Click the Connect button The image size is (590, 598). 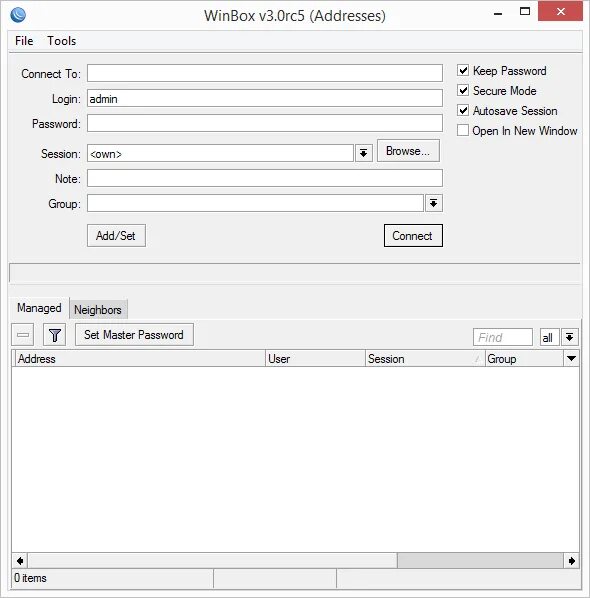[x=413, y=236]
